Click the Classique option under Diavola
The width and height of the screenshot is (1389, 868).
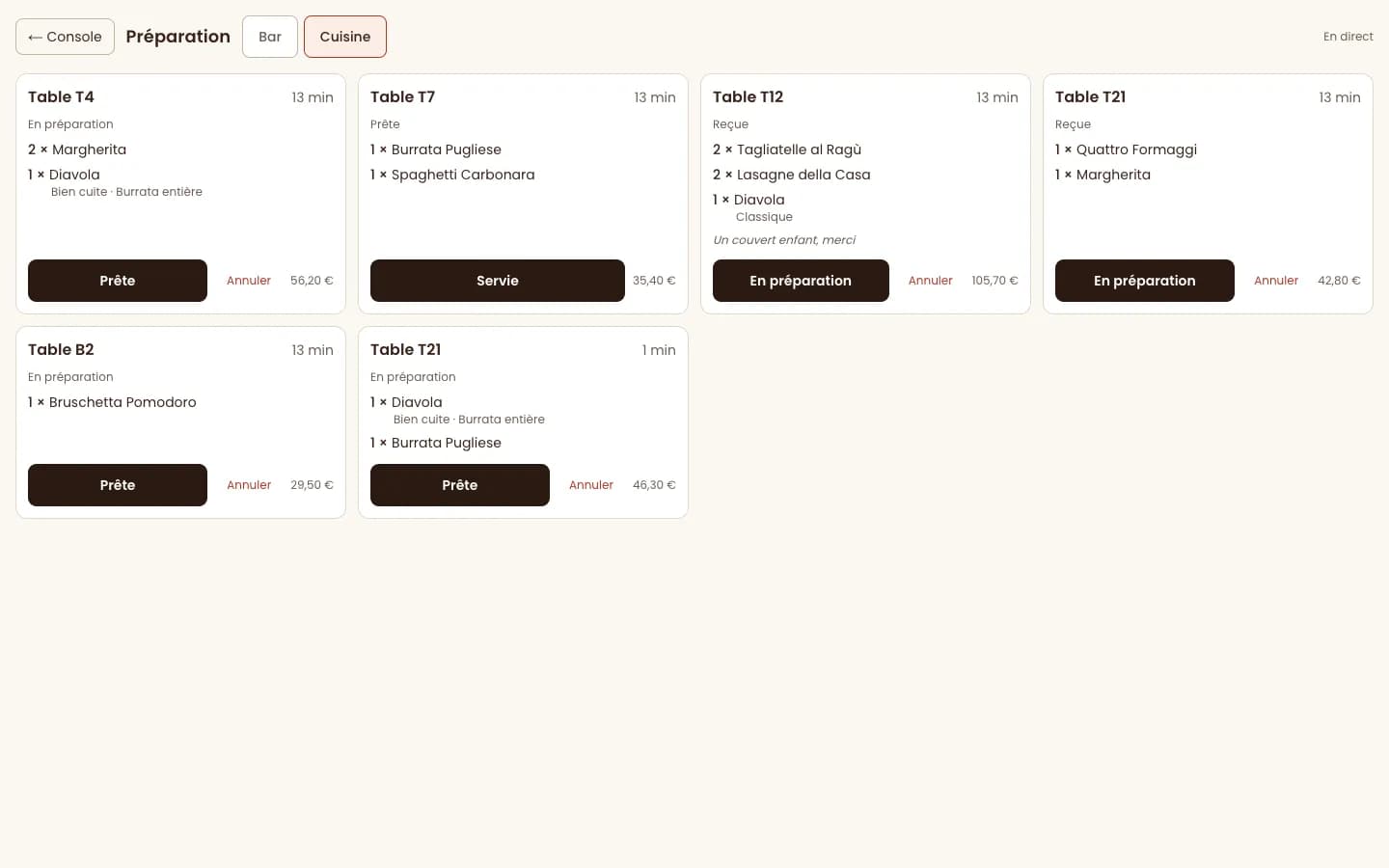(x=764, y=217)
